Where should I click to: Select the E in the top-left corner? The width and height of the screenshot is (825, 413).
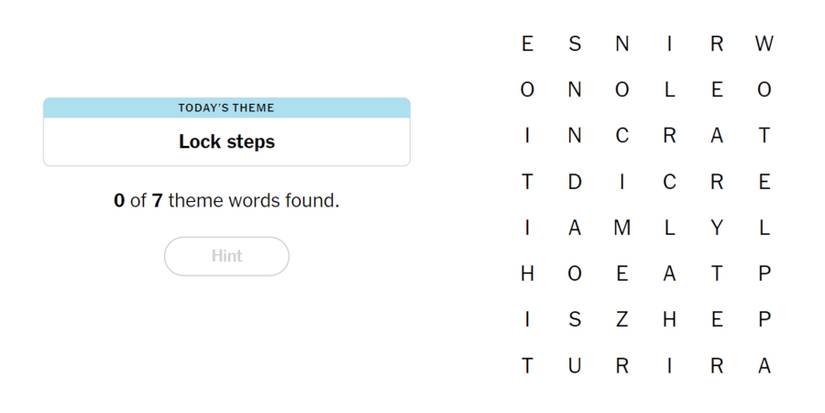pyautogui.click(x=527, y=44)
